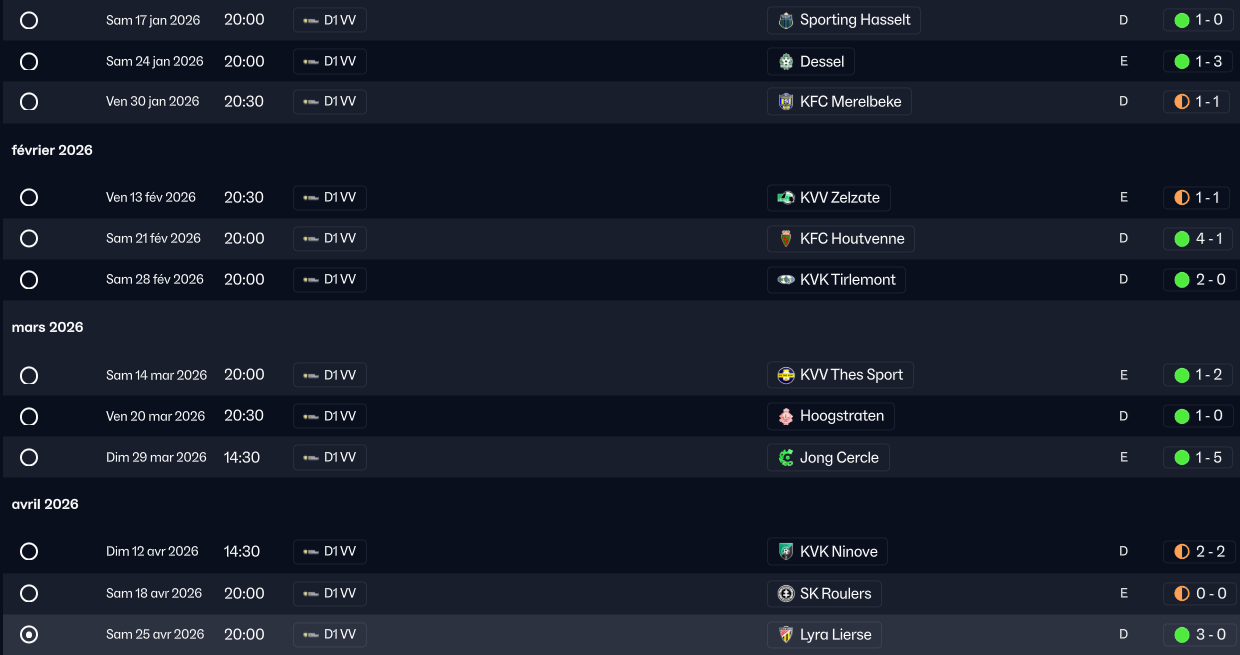
Task: Open the 1 - 5 result against Jong Cercle
Action: point(1198,458)
